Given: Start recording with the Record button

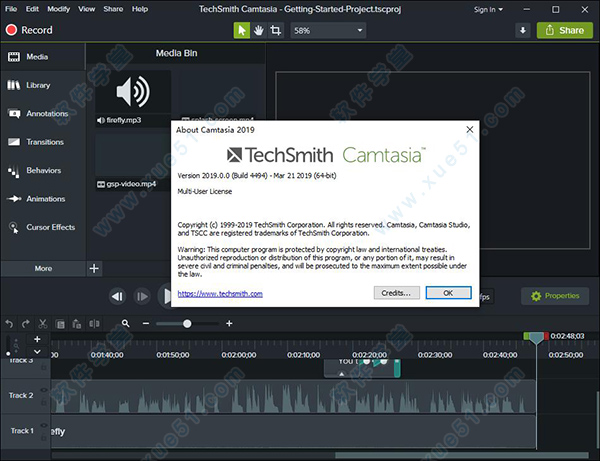Looking at the screenshot, I should click(x=29, y=30).
